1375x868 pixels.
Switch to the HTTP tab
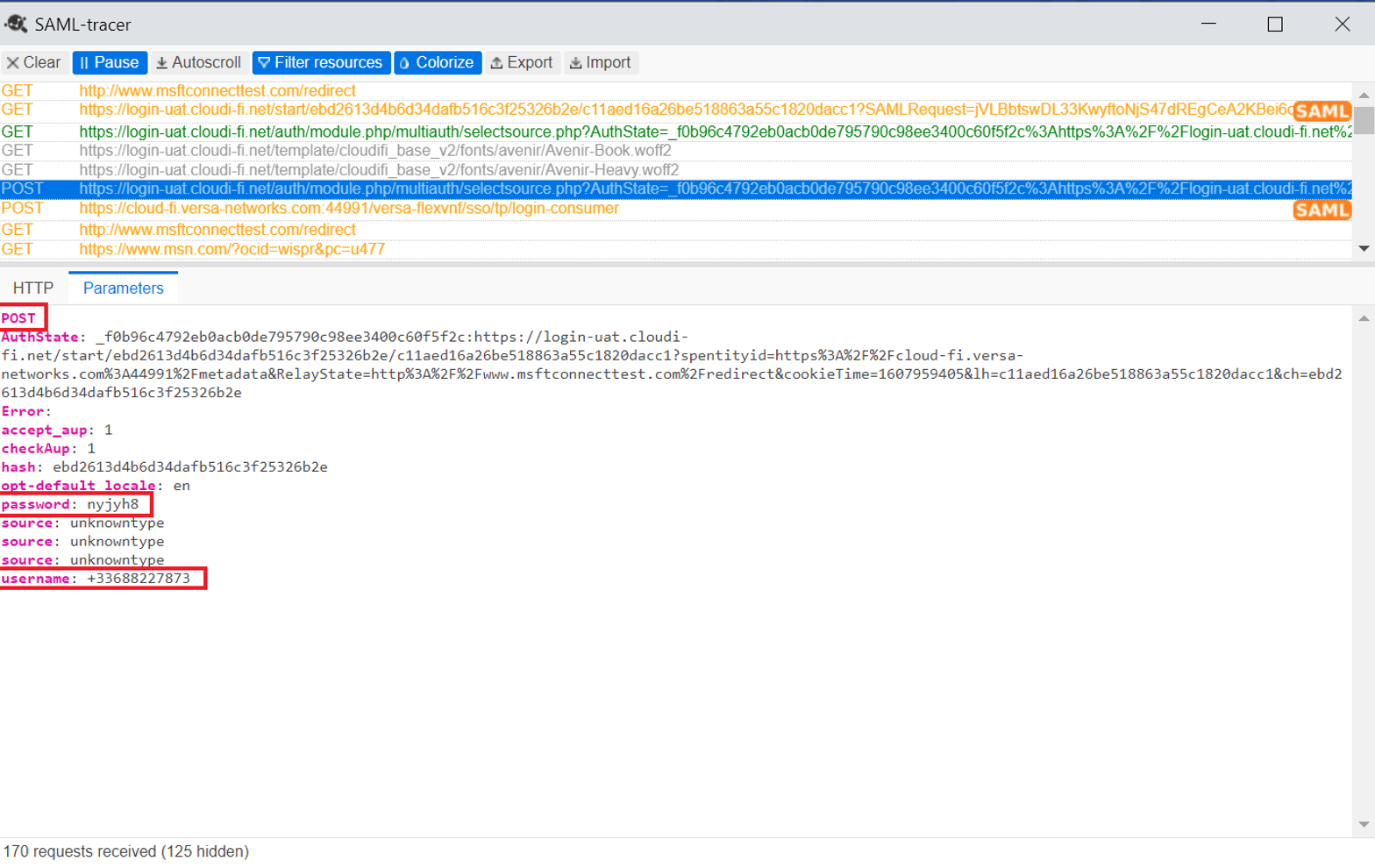(x=33, y=288)
